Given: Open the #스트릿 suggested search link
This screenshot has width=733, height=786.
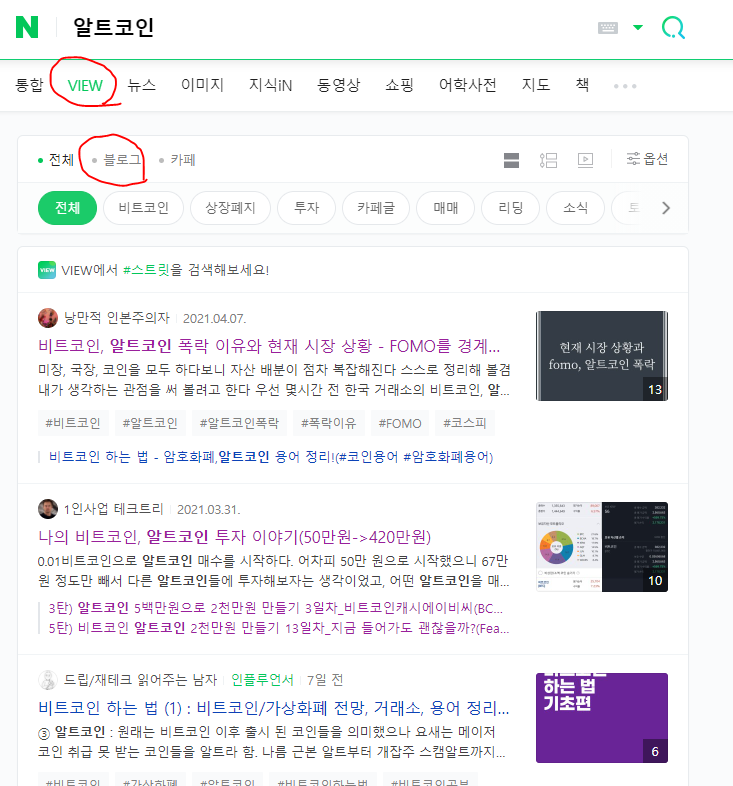Looking at the screenshot, I should click(x=146, y=270).
